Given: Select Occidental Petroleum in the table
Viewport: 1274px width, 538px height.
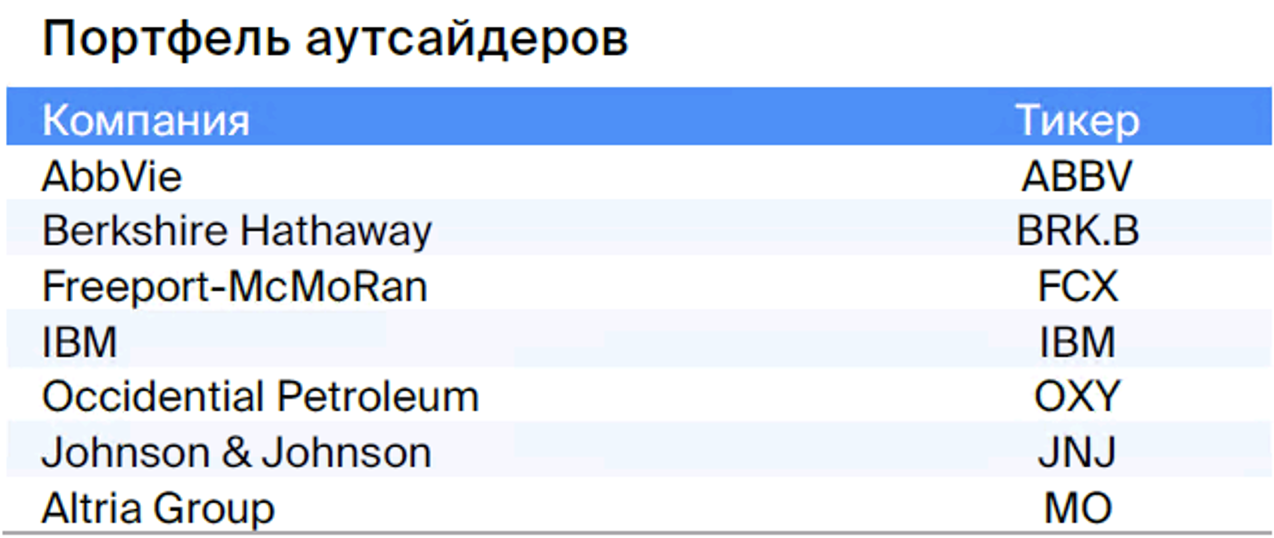Looking at the screenshot, I should 261,397.
